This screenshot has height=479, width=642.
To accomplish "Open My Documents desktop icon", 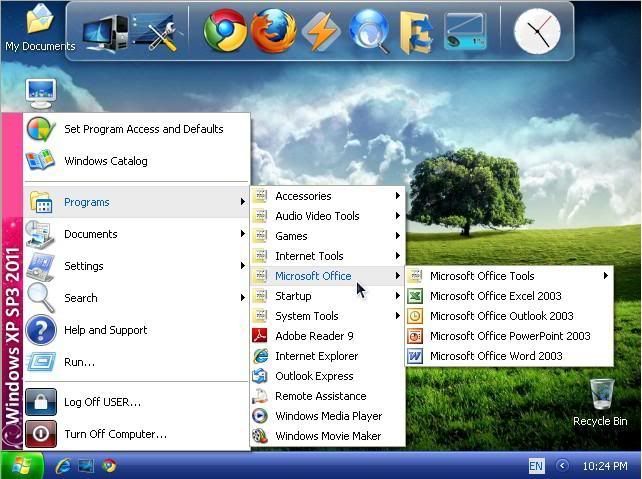I will point(40,28).
